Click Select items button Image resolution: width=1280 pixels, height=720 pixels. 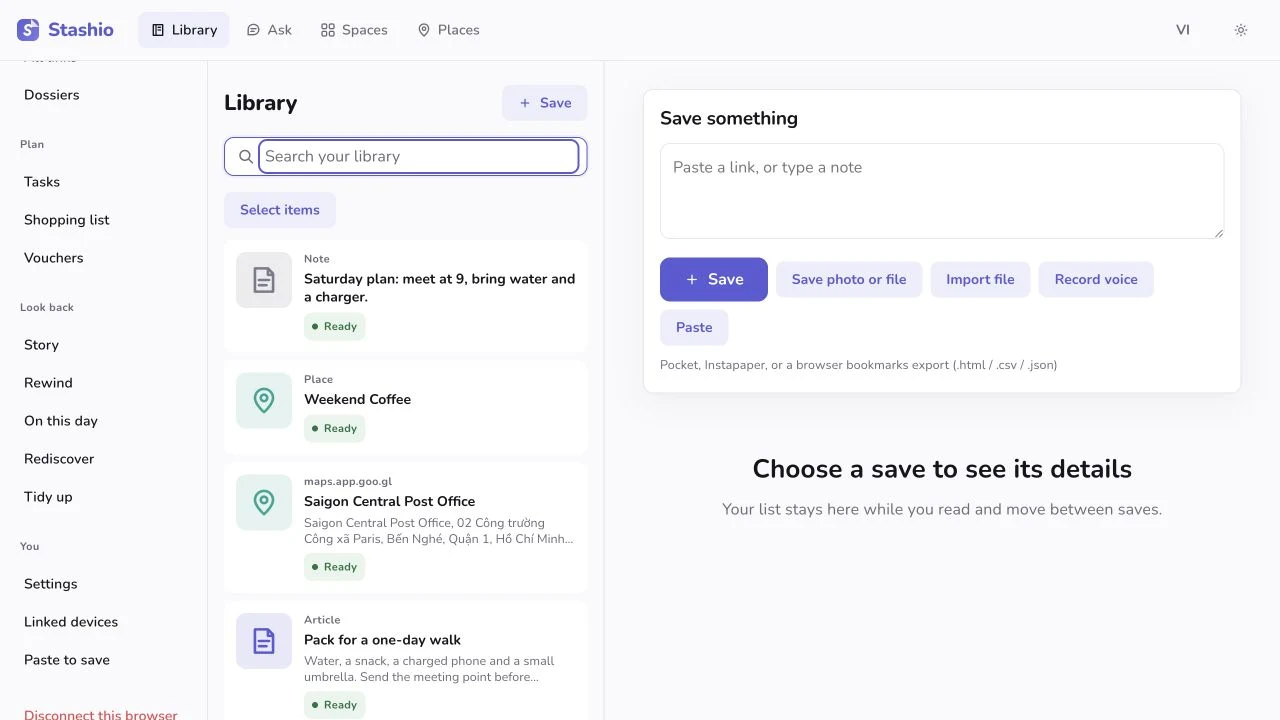[x=280, y=210]
